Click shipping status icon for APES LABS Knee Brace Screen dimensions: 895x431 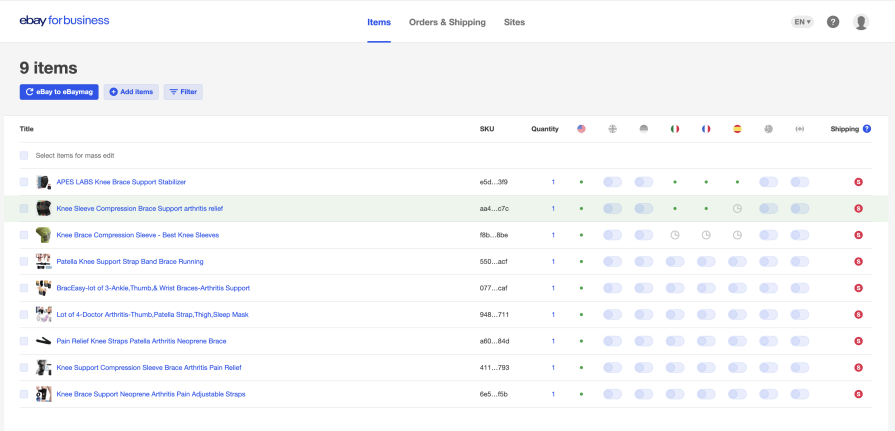[857, 182]
